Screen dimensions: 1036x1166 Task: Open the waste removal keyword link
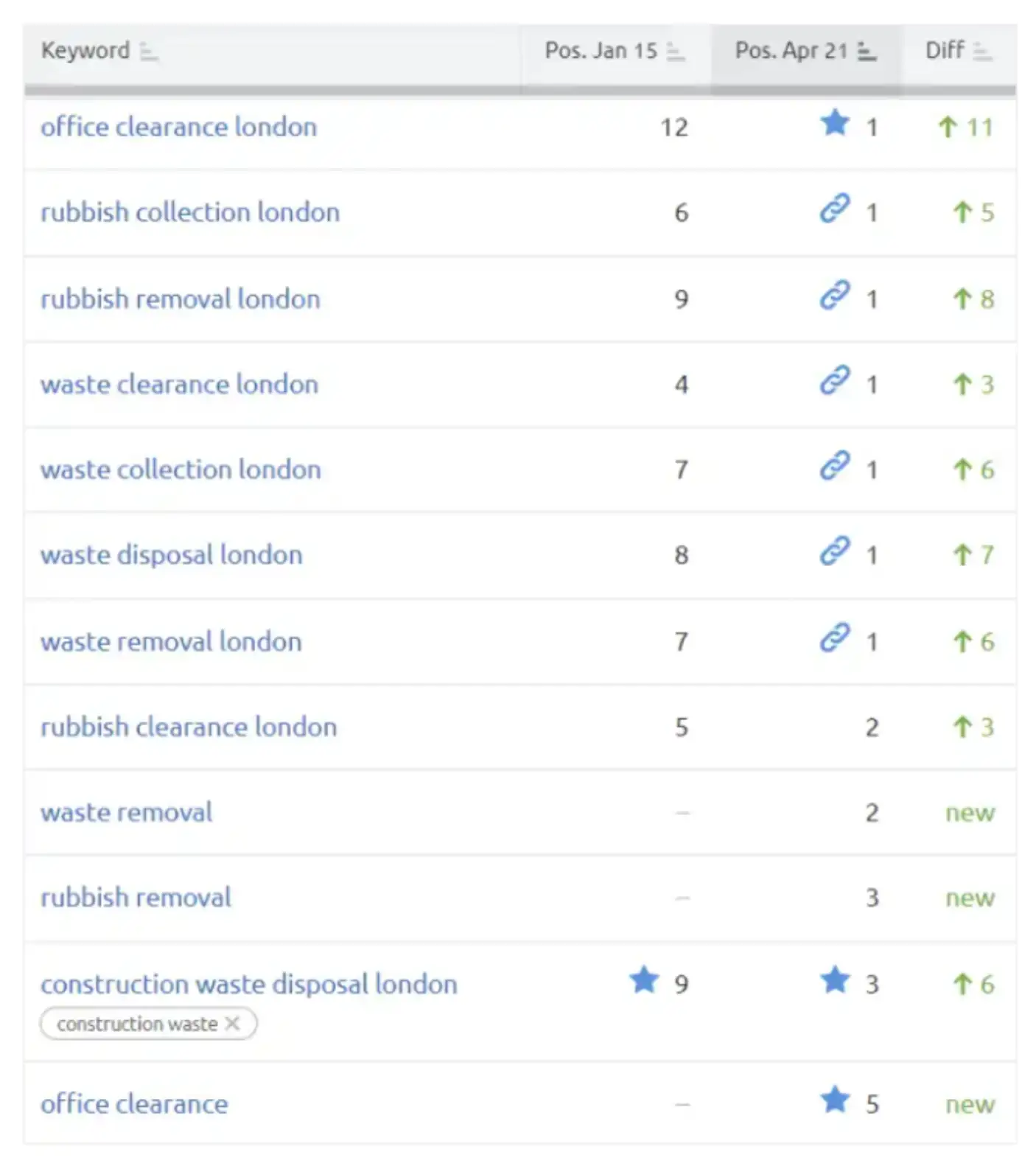(x=126, y=812)
